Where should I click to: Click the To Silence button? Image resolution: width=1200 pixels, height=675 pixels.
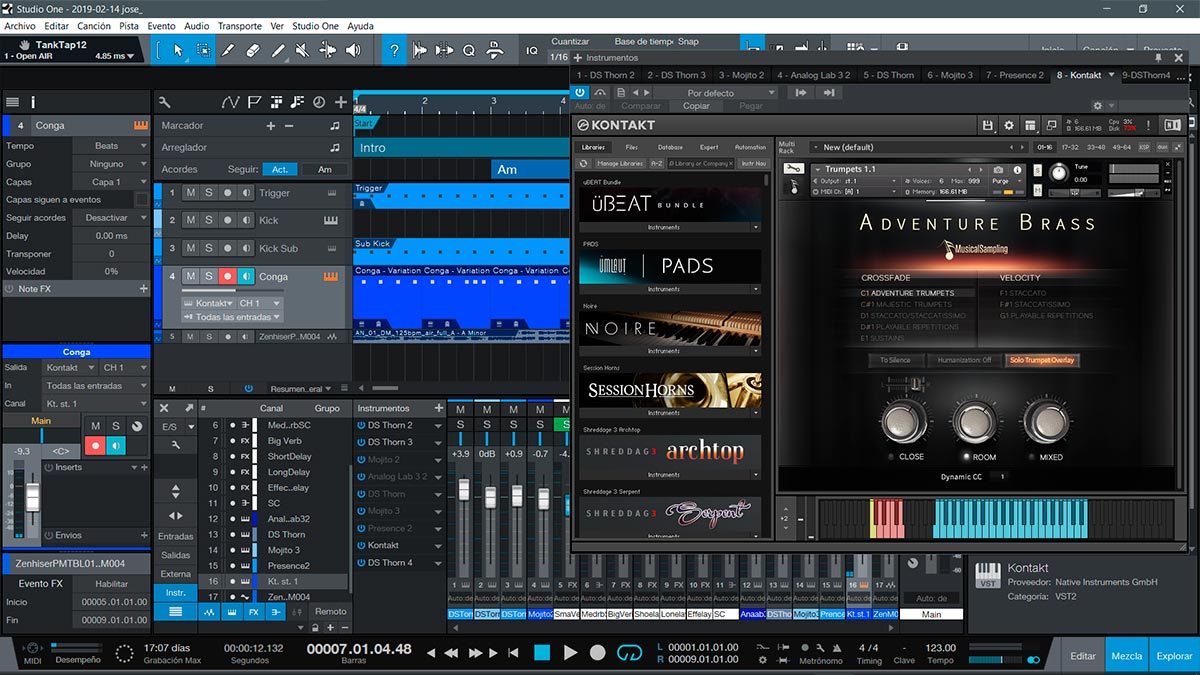point(895,360)
